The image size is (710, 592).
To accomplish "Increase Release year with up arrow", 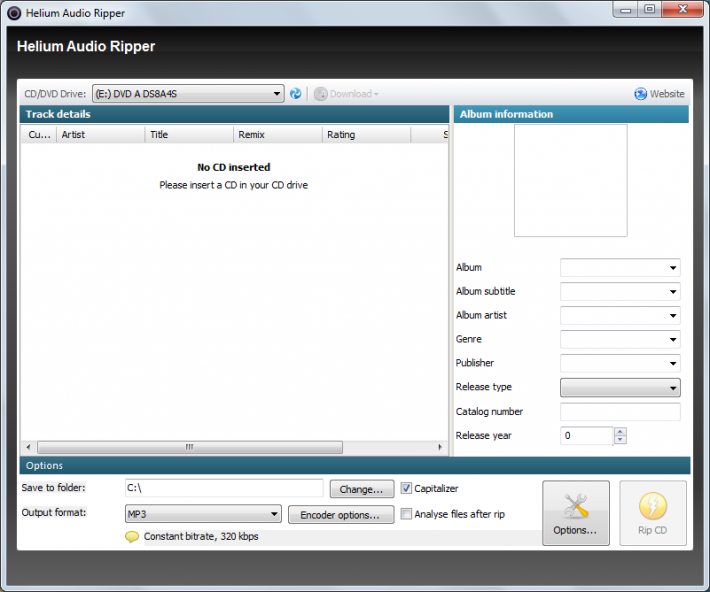I will coord(620,432).
